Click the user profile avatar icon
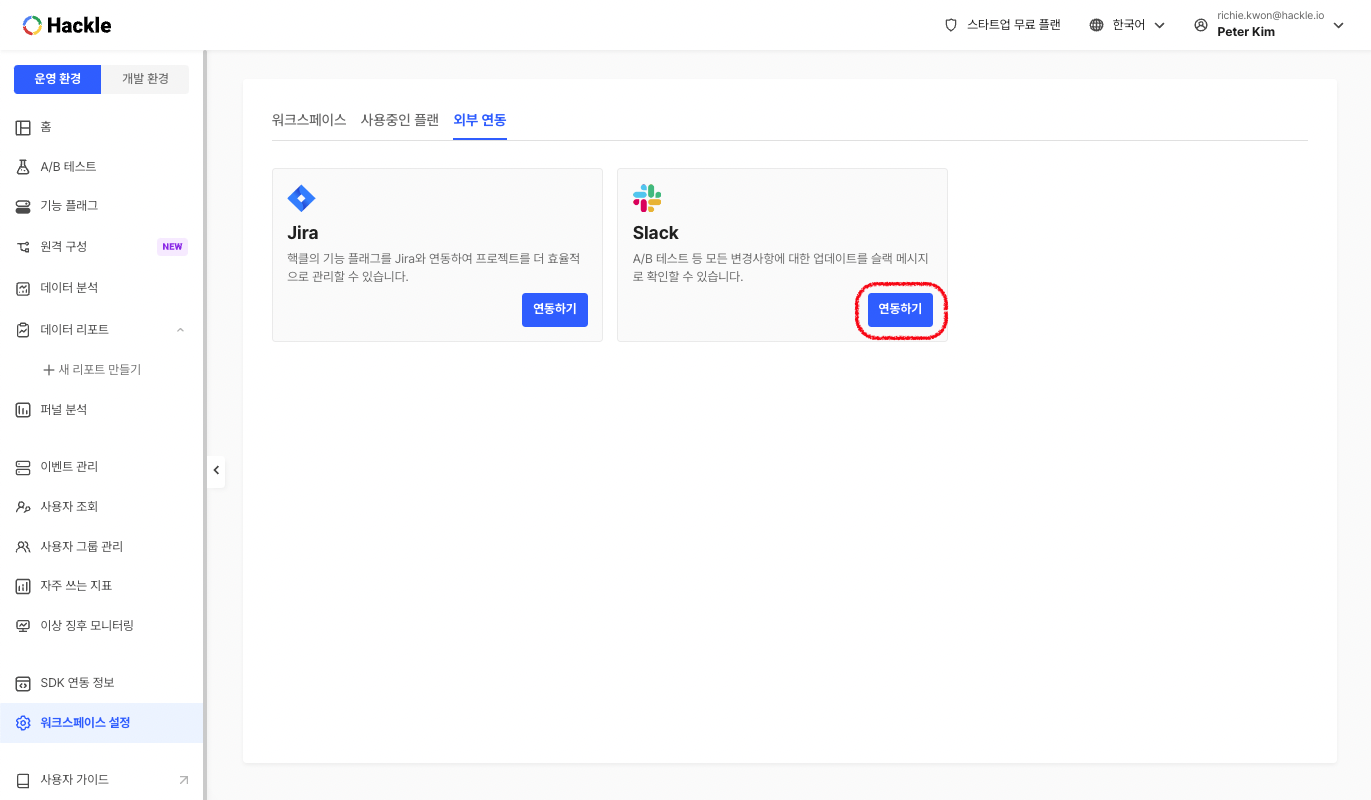Image resolution: width=1371 pixels, height=800 pixels. click(x=1201, y=25)
